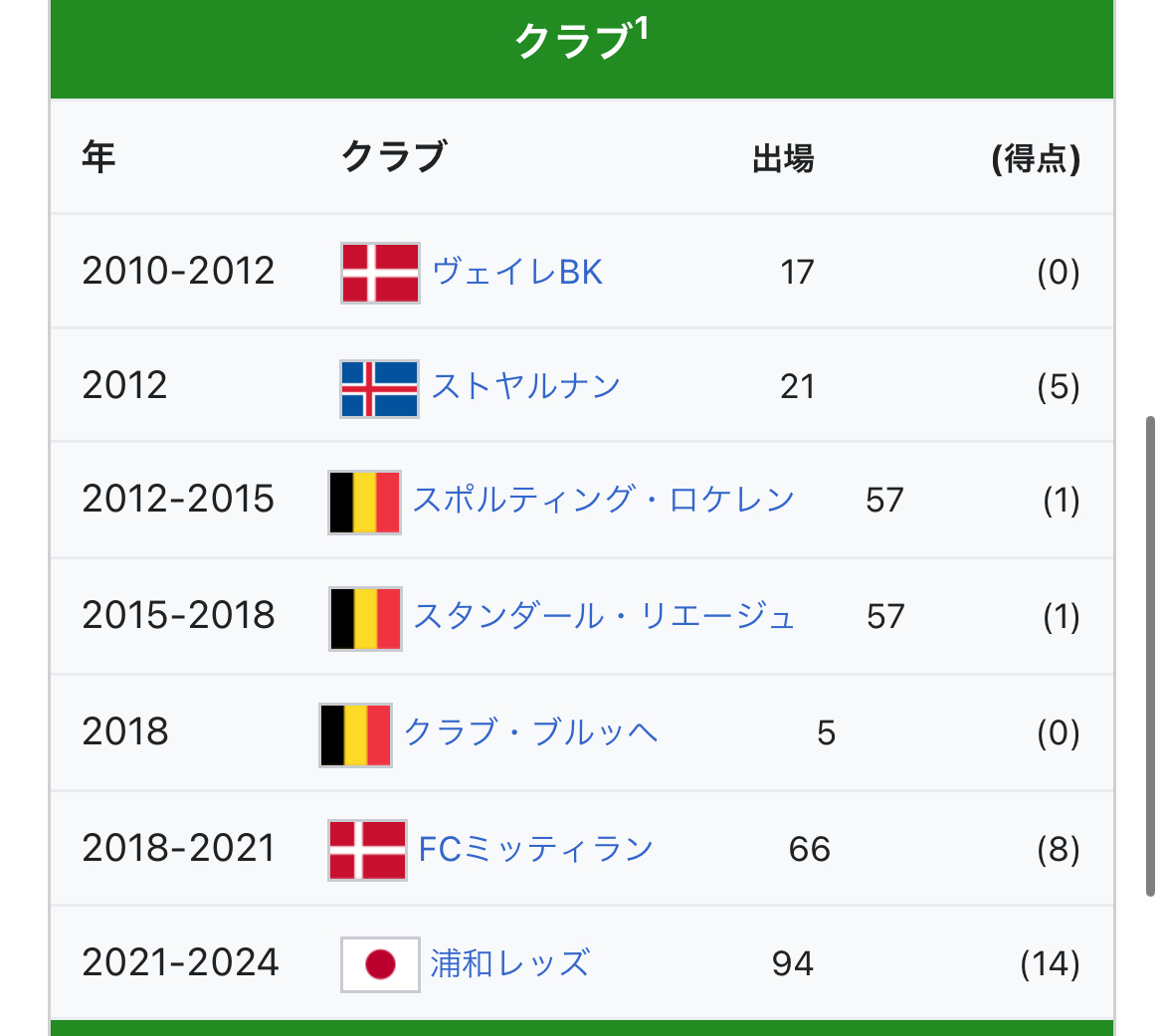The image size is (1164, 1036).
Task: Open the FCミッティラン link
Action: click(x=535, y=849)
